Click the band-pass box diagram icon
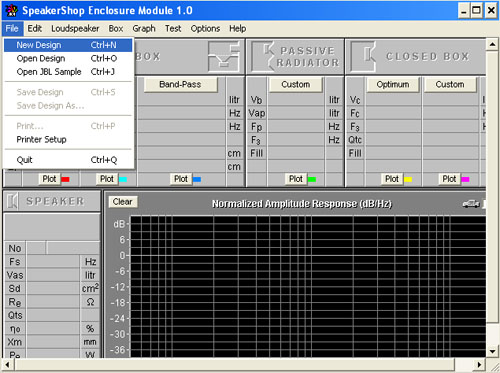The height and width of the screenshot is (373, 500). (224, 57)
